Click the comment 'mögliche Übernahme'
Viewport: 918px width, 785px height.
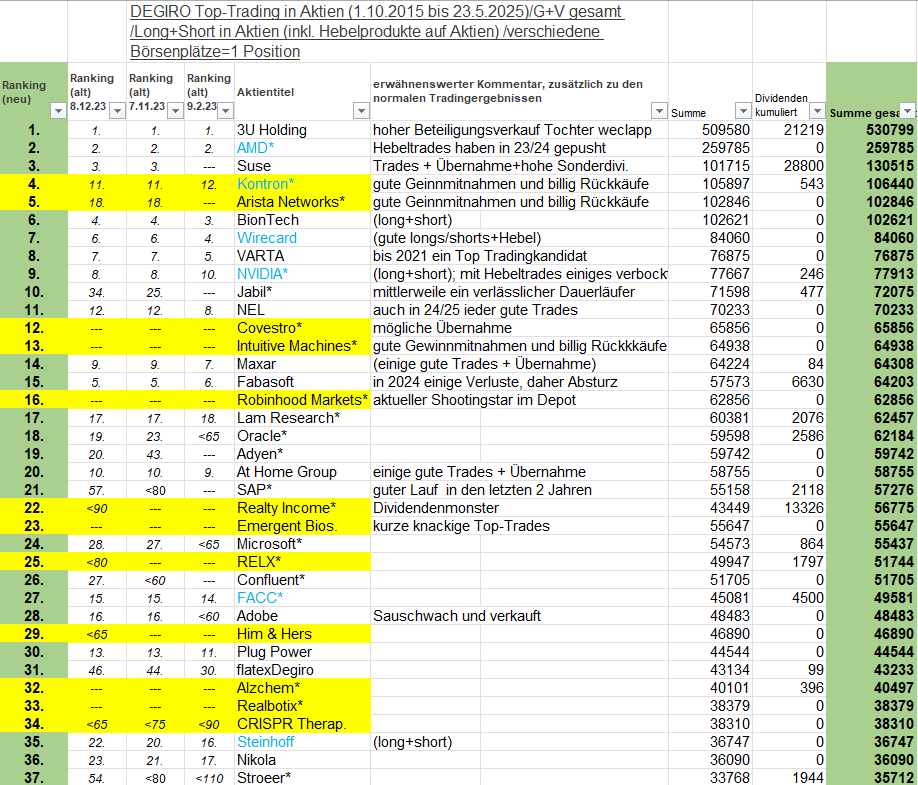[x=442, y=328]
